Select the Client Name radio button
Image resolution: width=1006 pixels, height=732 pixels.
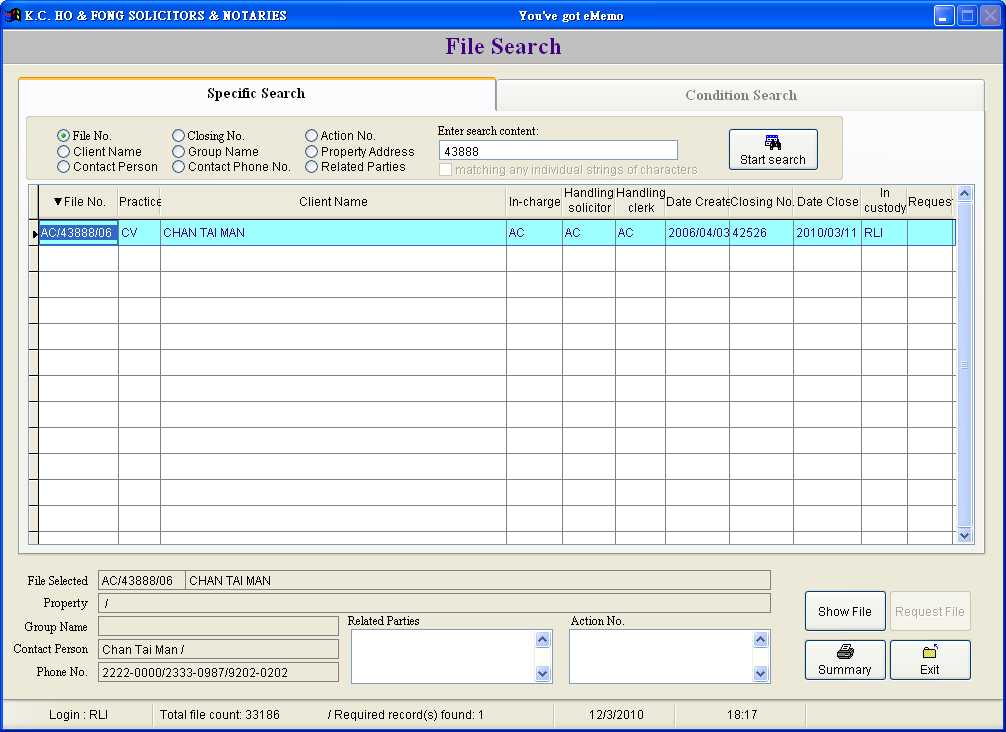[x=64, y=152]
